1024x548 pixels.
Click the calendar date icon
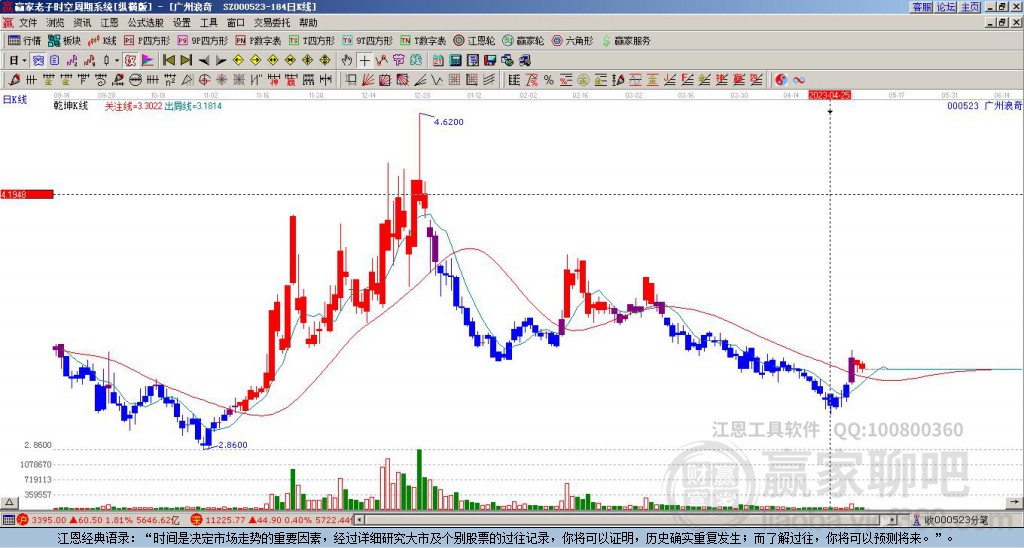point(438,60)
